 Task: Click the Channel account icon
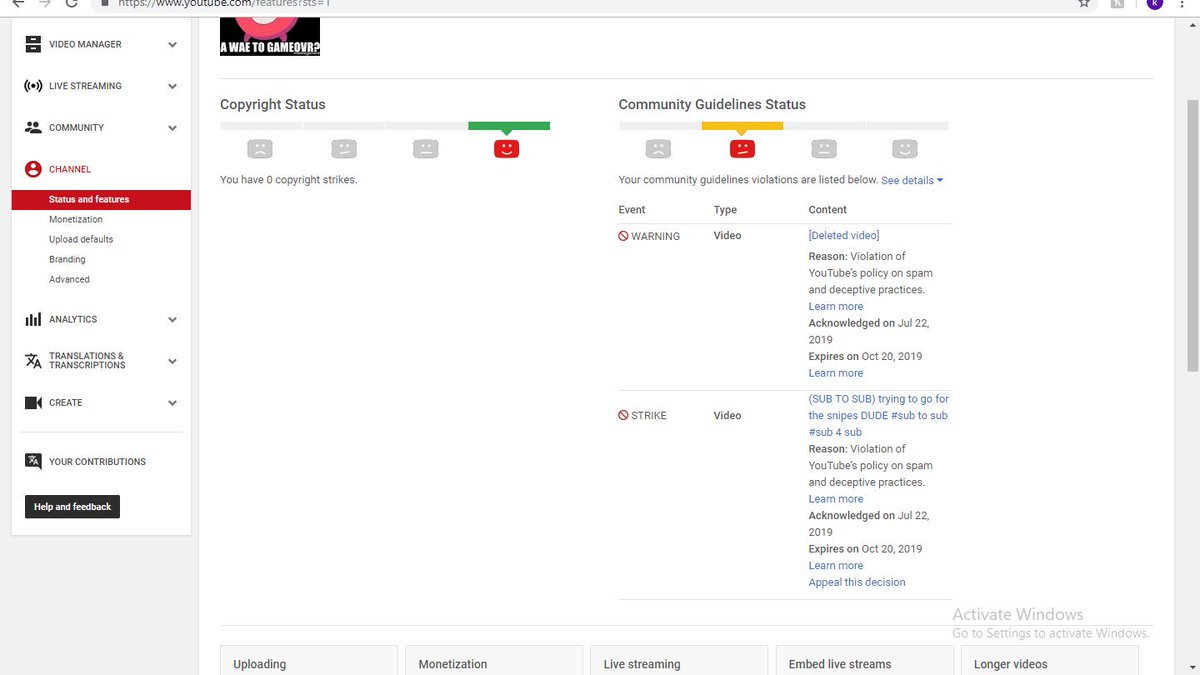[33, 169]
